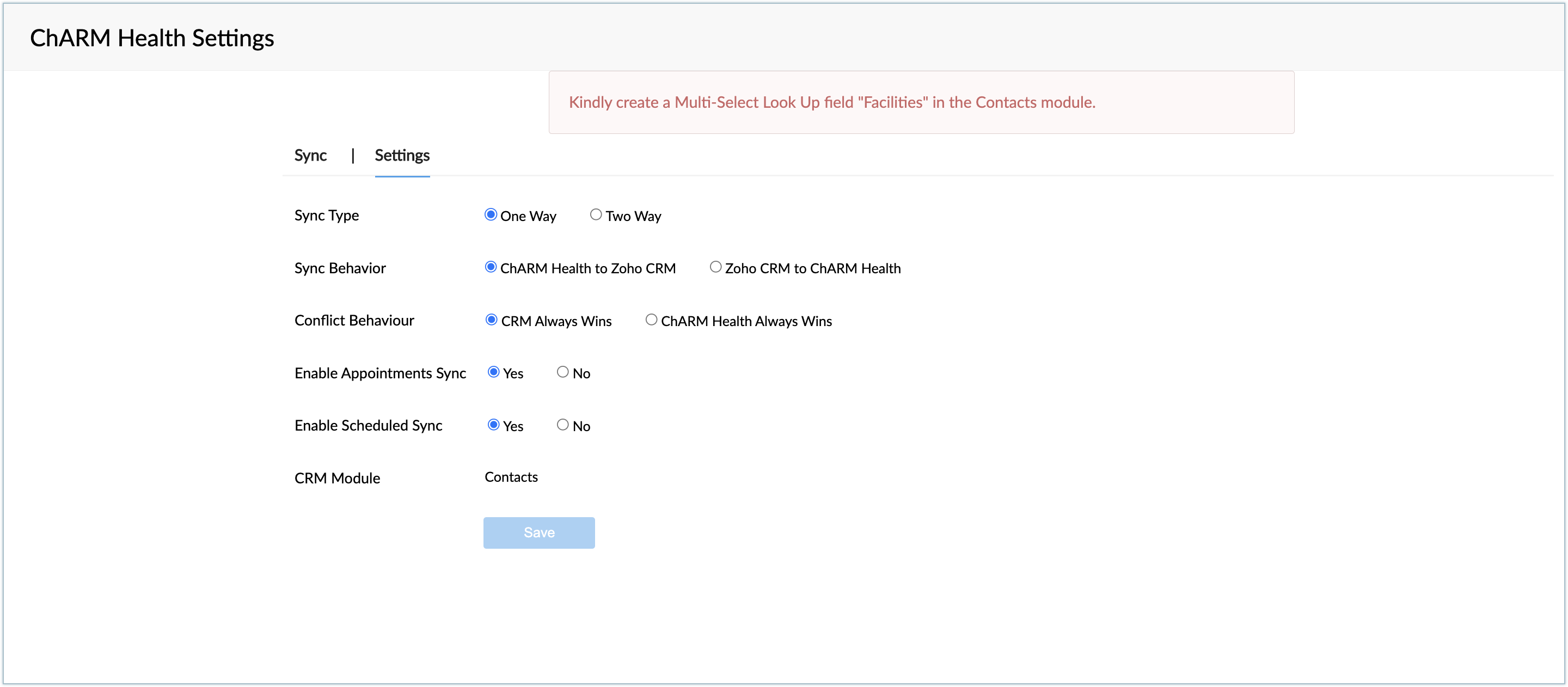1568x687 pixels.
Task: Click the Conflict Behaviour label
Action: click(354, 321)
